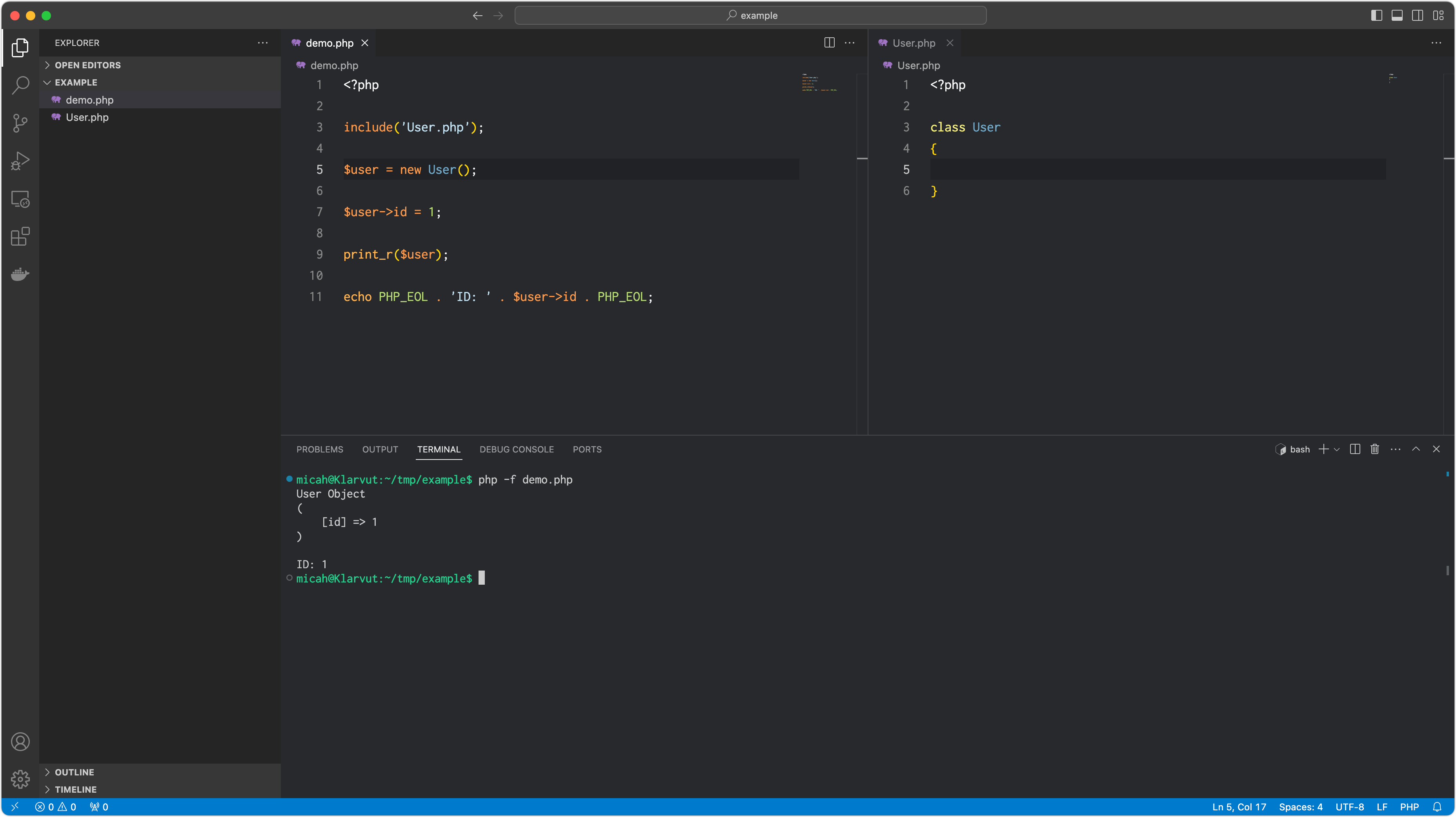Screen dimensions: 1456x817
Task: Open the Extensions view
Action: pyautogui.click(x=20, y=237)
